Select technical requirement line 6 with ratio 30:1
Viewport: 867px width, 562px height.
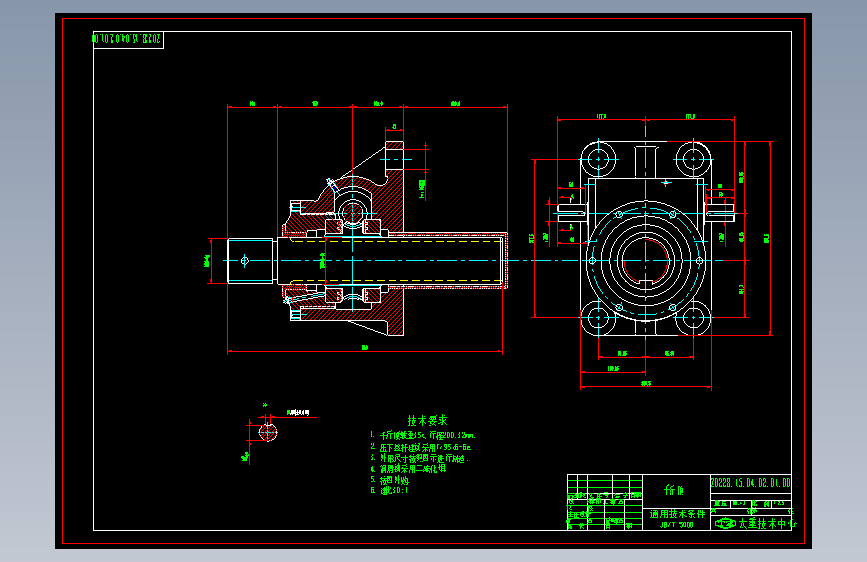click(x=389, y=491)
